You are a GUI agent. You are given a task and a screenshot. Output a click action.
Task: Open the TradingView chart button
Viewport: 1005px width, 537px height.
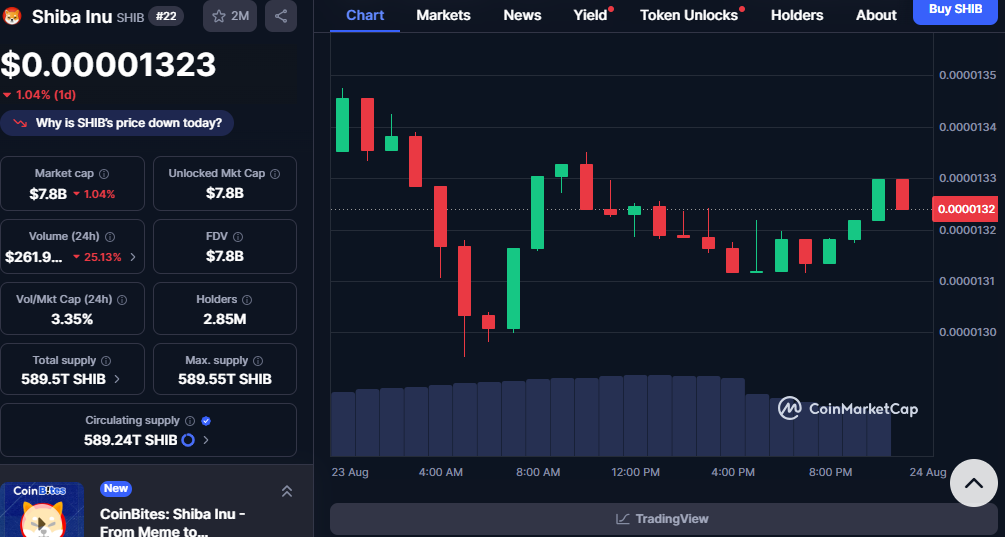point(663,519)
